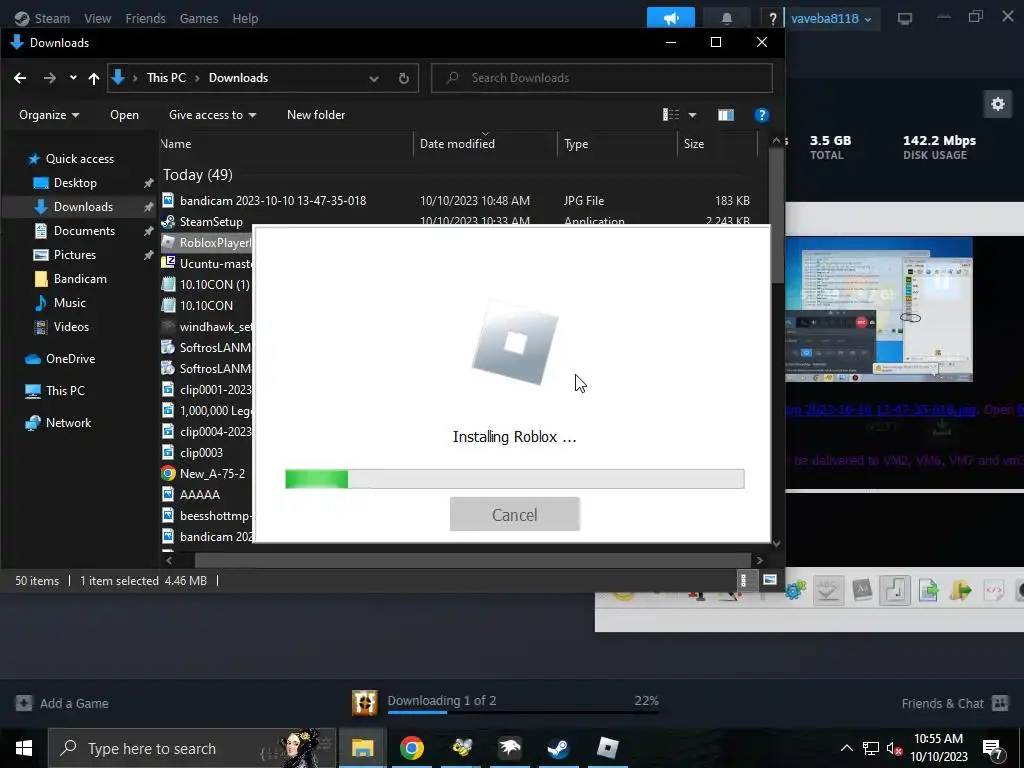The height and width of the screenshot is (768, 1024).
Task: Toggle the Explorer preview pane
Action: [x=726, y=116]
